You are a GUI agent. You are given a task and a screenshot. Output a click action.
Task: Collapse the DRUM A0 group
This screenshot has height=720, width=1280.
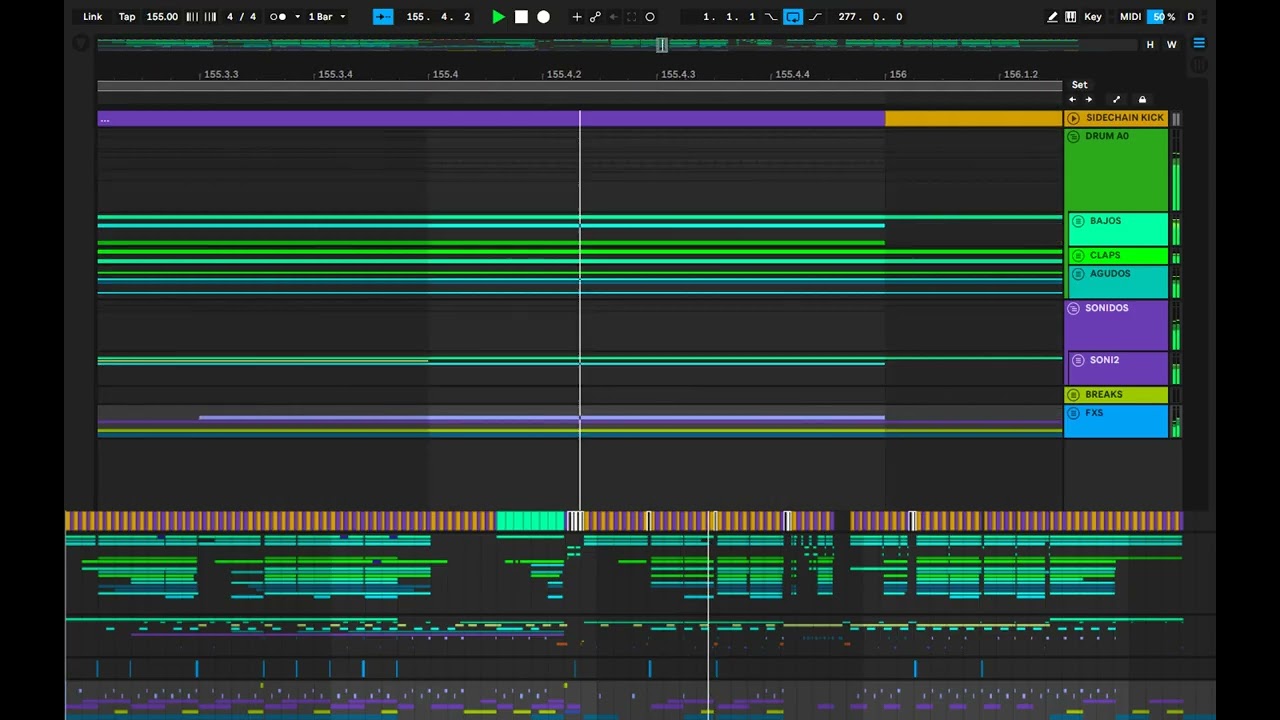click(x=1073, y=137)
